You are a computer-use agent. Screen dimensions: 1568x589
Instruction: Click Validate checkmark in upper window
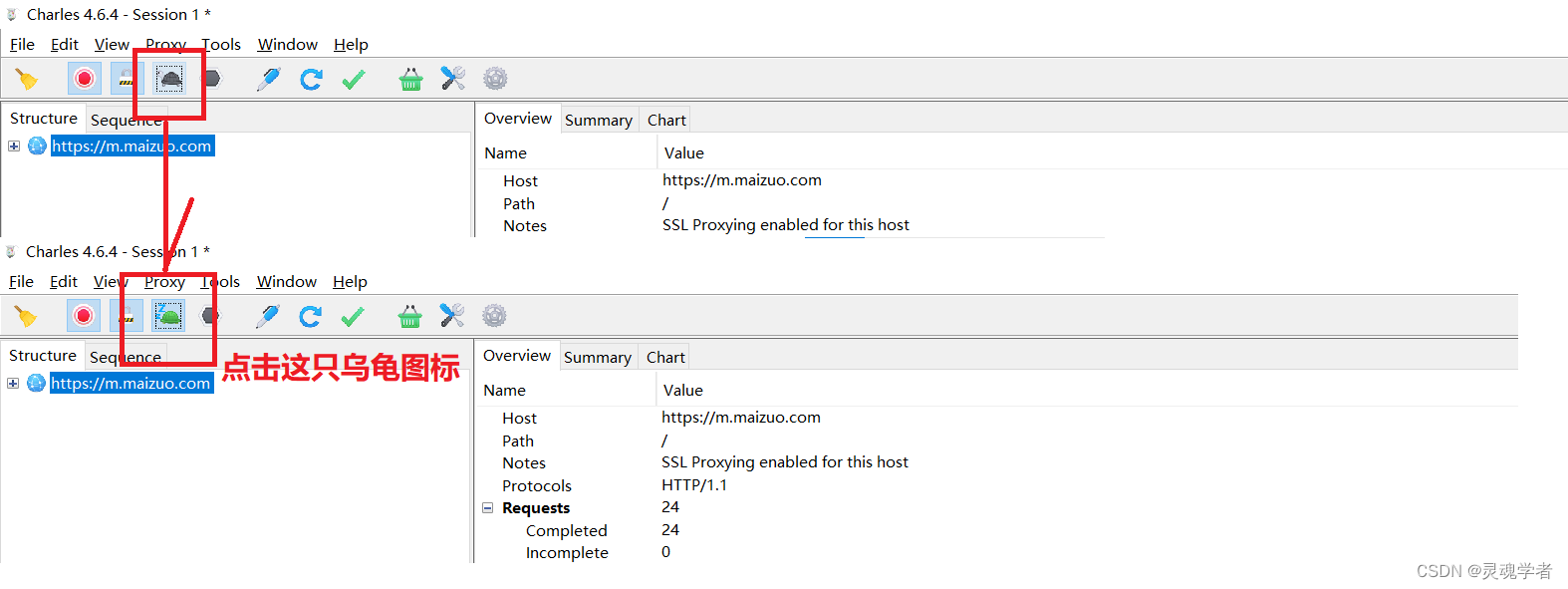(354, 79)
